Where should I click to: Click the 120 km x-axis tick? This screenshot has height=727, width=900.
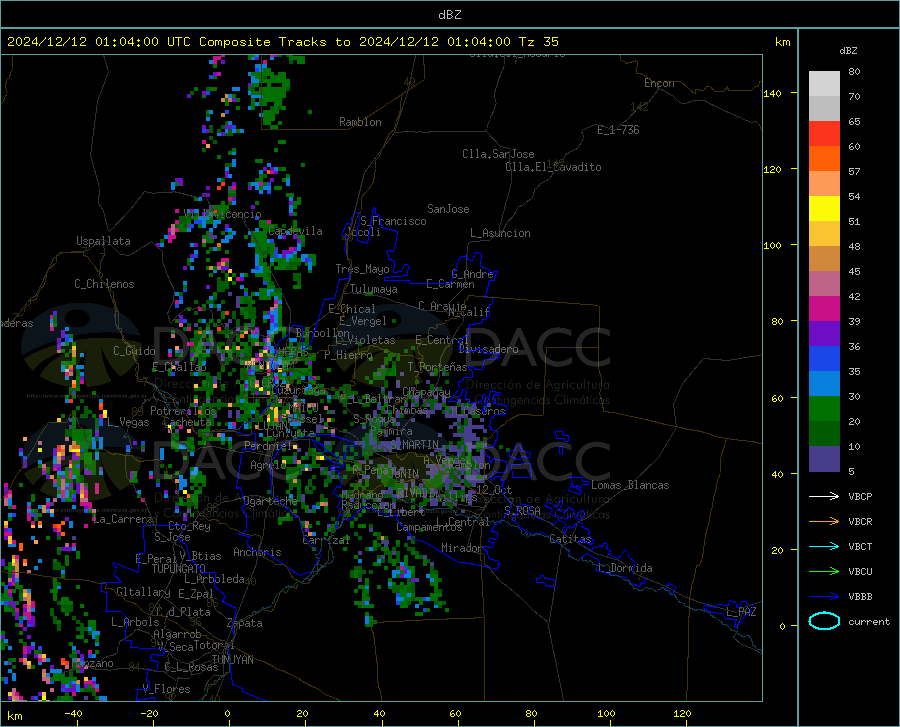click(682, 714)
